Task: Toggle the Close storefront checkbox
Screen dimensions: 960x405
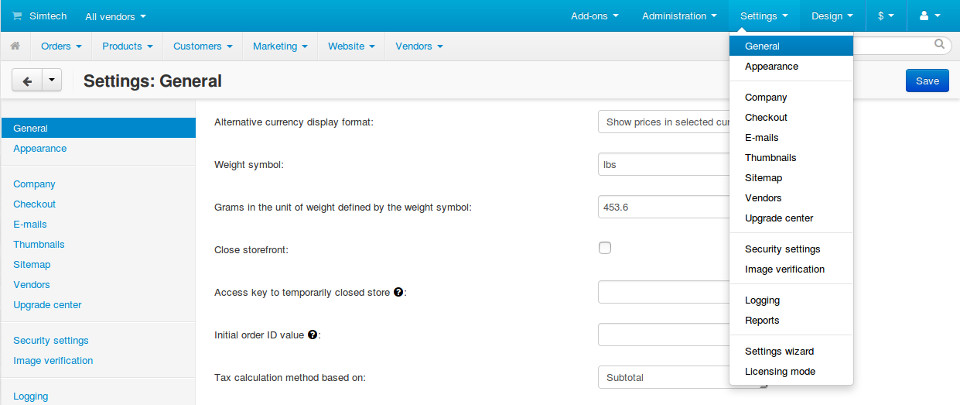Action: 605,248
